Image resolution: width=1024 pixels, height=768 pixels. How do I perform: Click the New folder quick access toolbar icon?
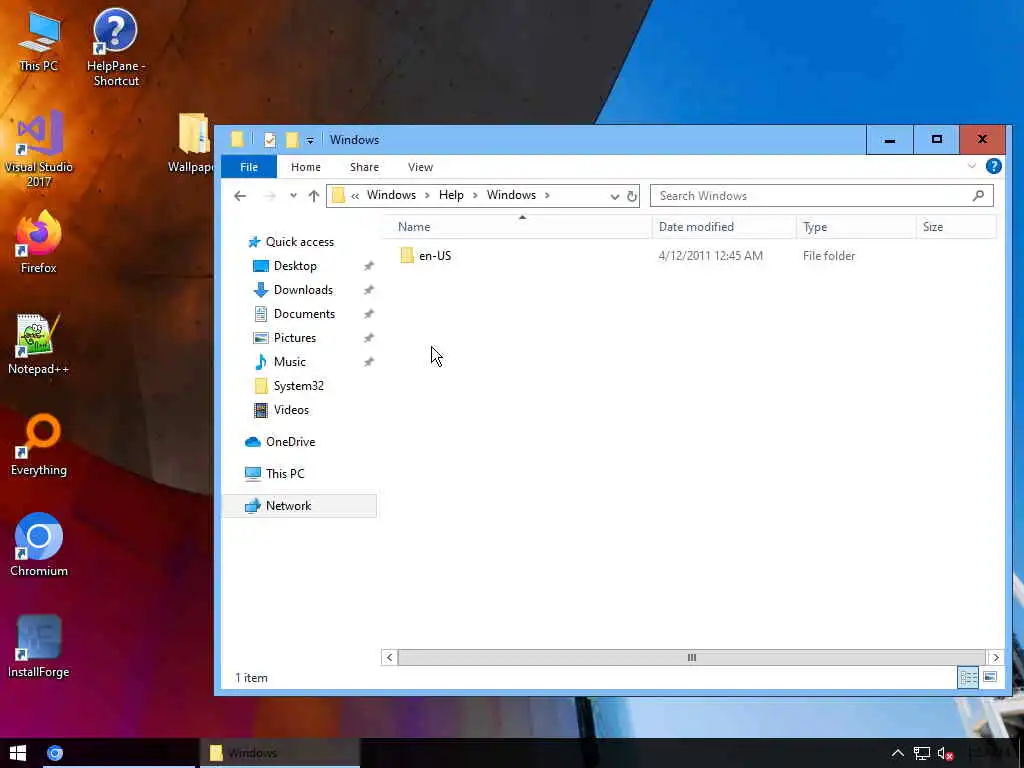click(292, 140)
